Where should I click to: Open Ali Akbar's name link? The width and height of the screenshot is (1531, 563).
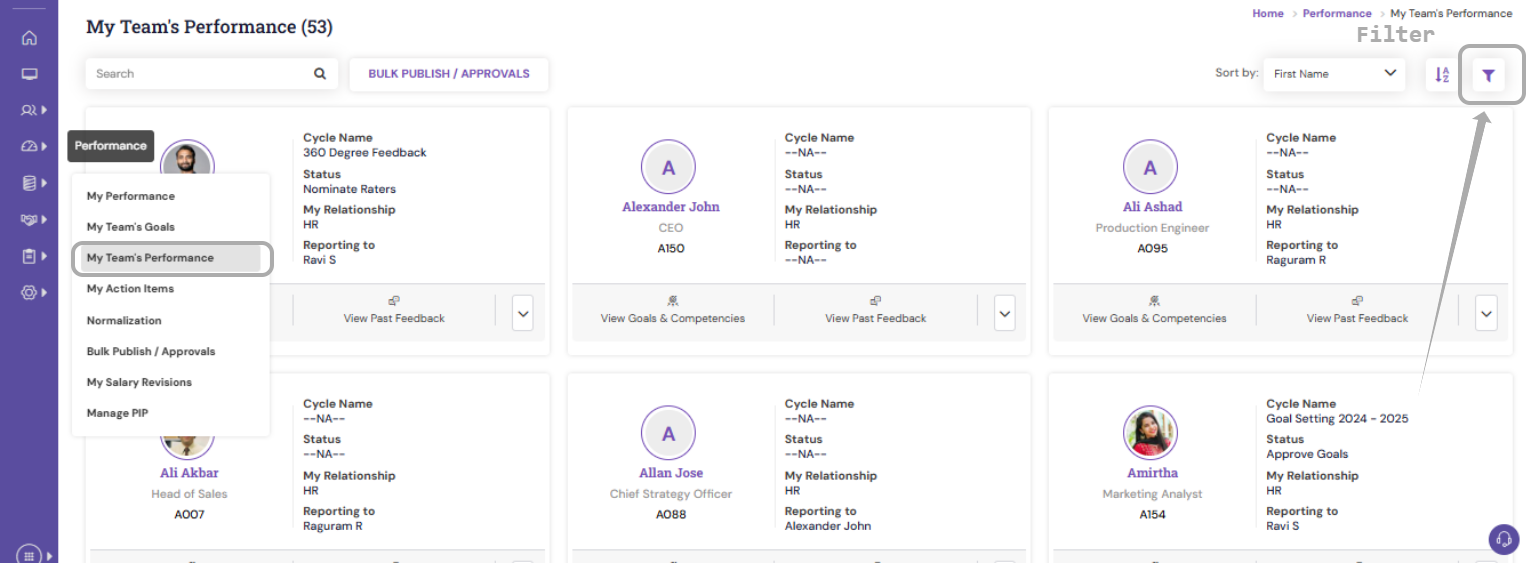coord(189,473)
